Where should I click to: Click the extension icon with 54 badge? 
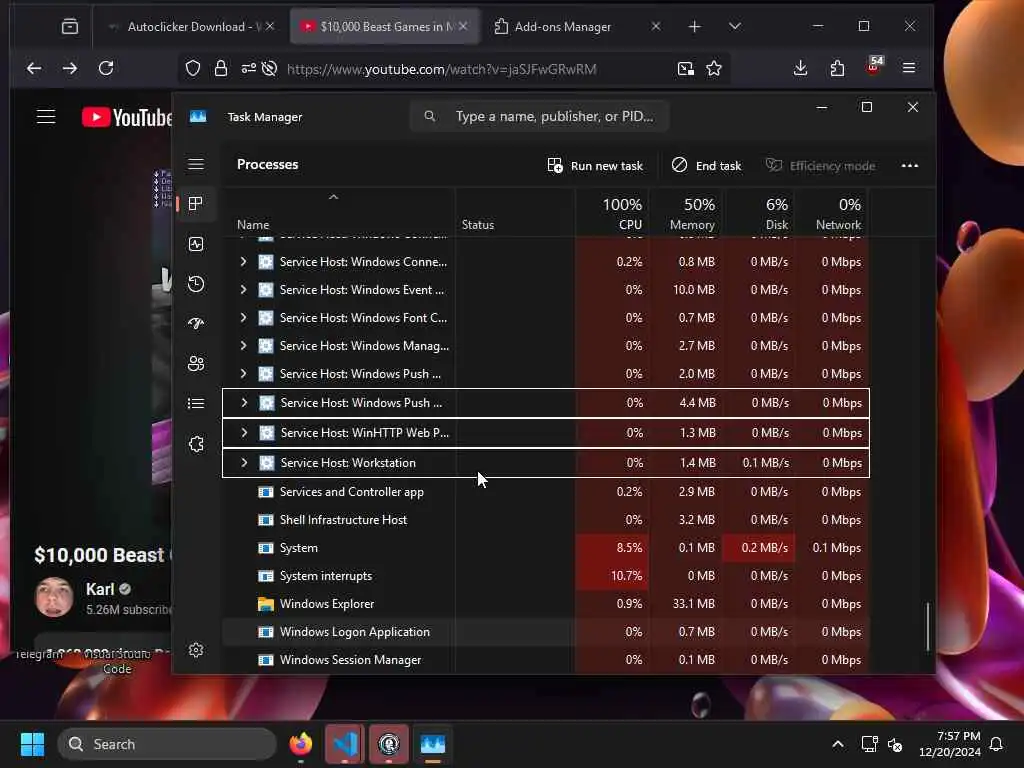[874, 66]
